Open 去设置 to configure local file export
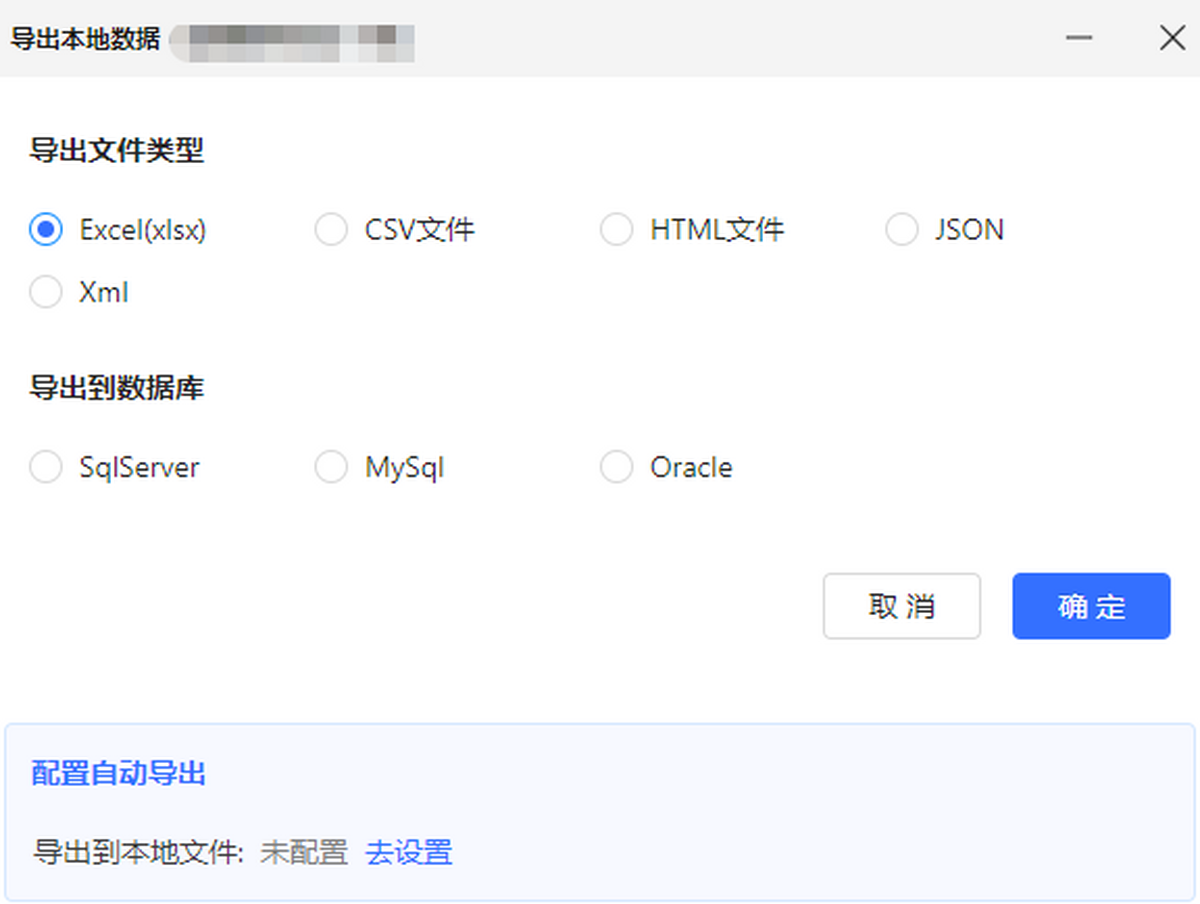 (409, 853)
